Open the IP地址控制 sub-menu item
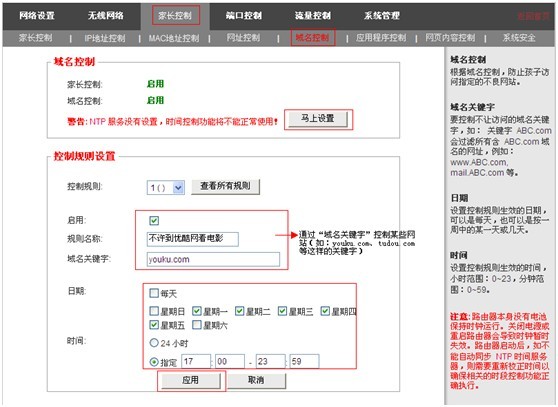The width and height of the screenshot is (558, 407). click(105, 38)
